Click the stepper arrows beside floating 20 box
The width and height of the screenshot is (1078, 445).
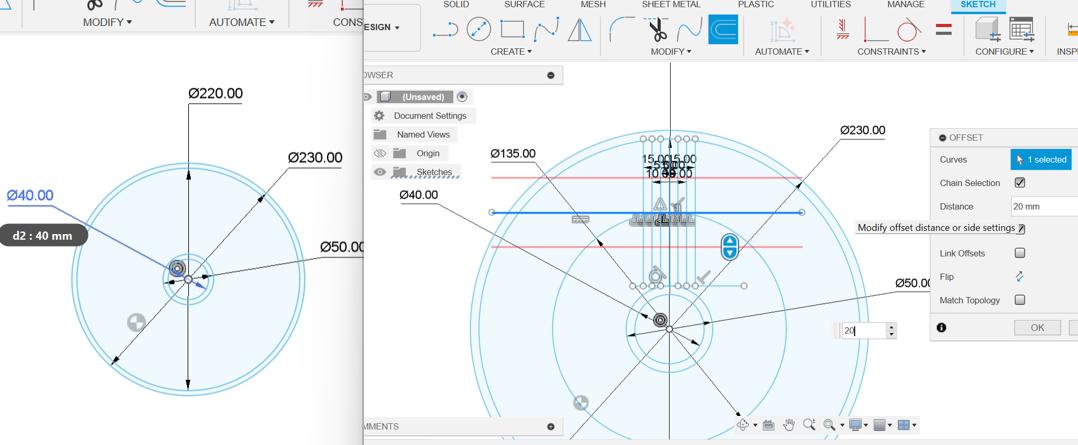(892, 331)
